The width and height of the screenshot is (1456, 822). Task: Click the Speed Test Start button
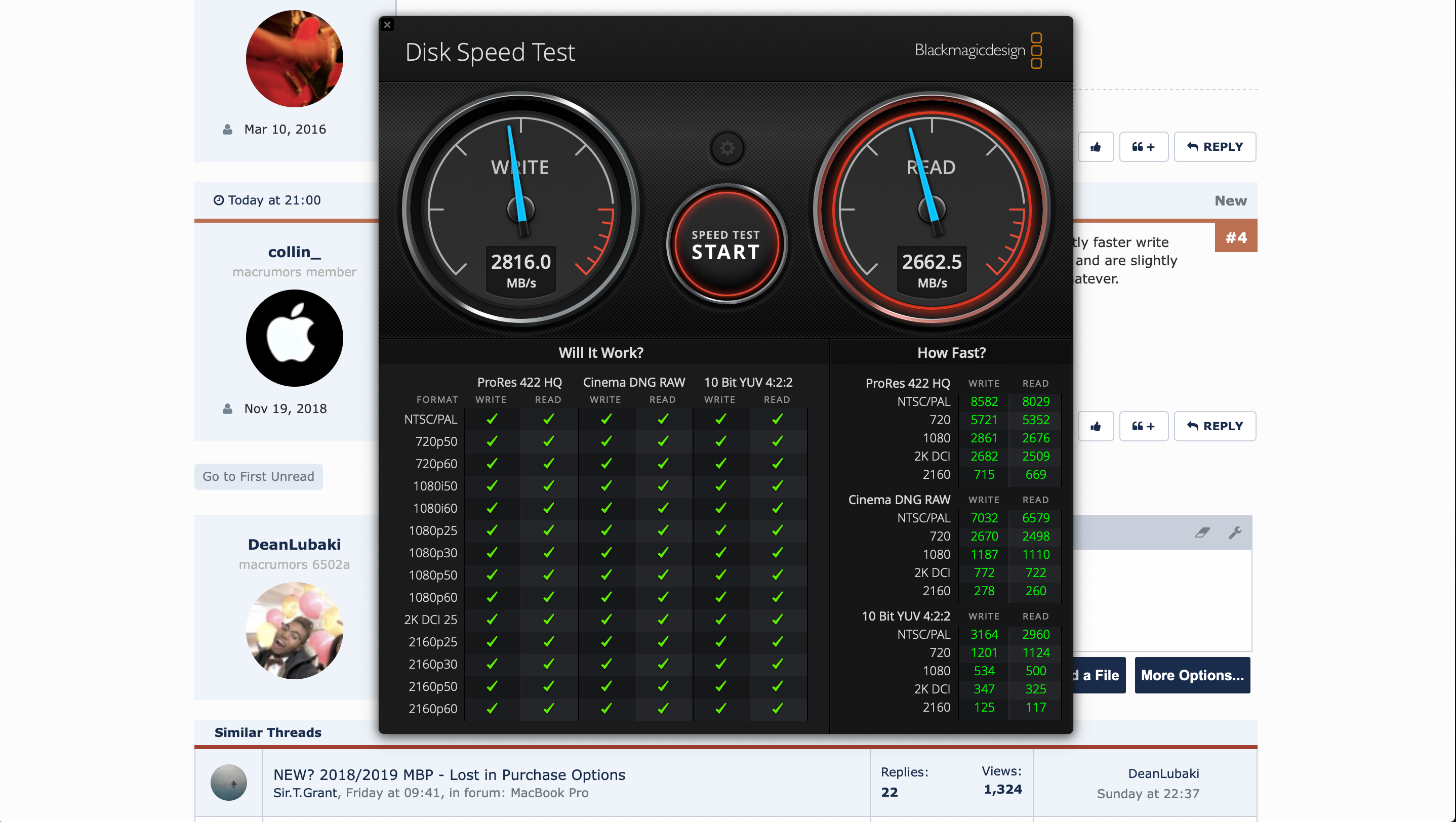[726, 244]
